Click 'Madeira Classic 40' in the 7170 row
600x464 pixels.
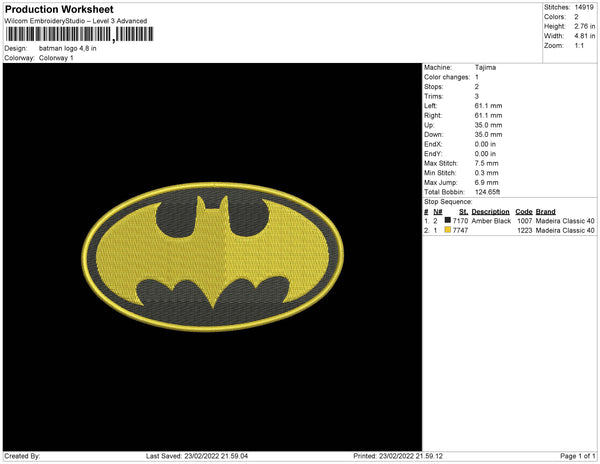coord(565,221)
